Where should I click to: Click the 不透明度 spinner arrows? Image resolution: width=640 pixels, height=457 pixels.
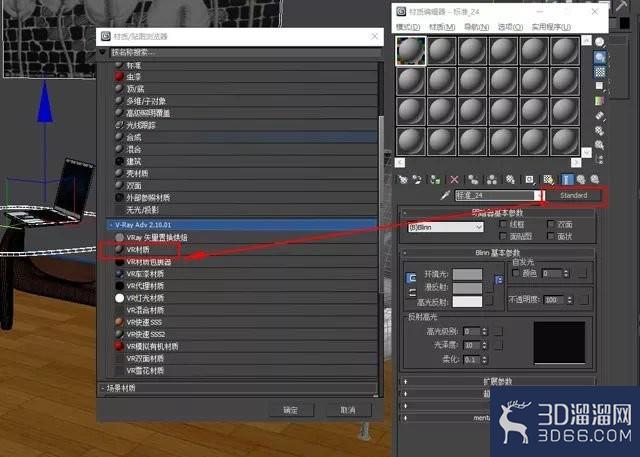point(570,300)
